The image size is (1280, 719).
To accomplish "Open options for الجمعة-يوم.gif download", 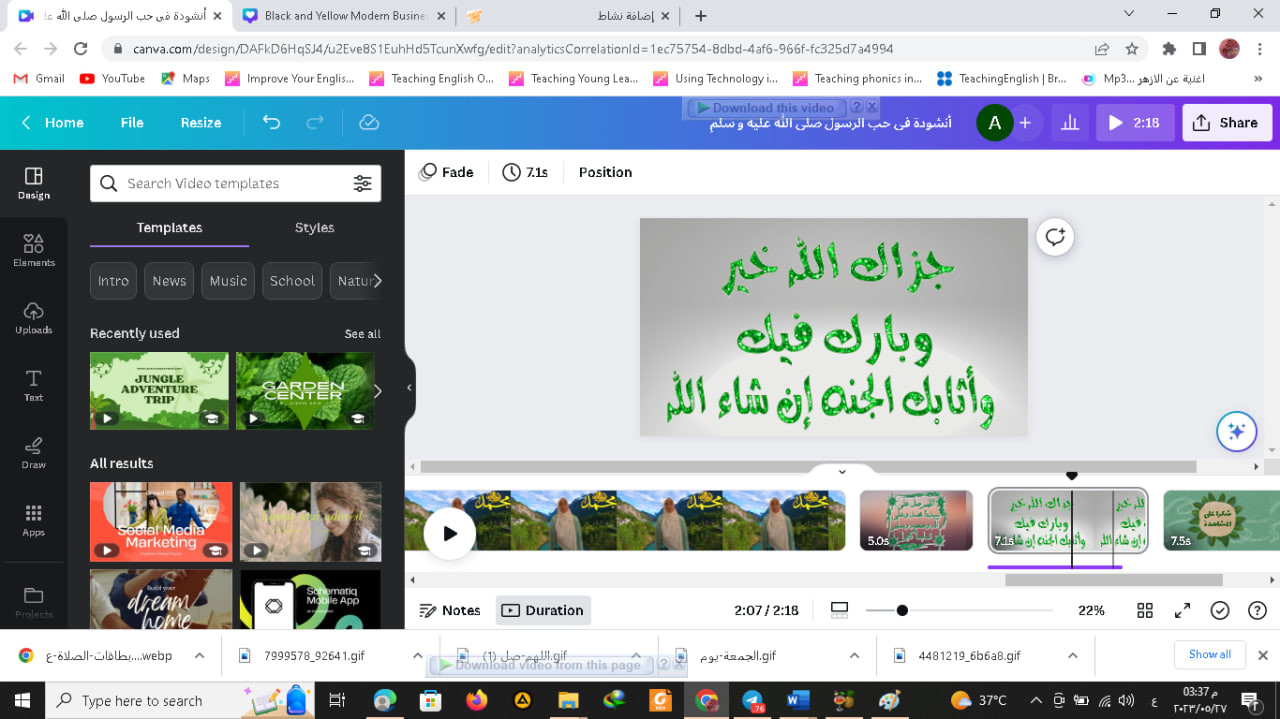I will pyautogui.click(x=854, y=656).
